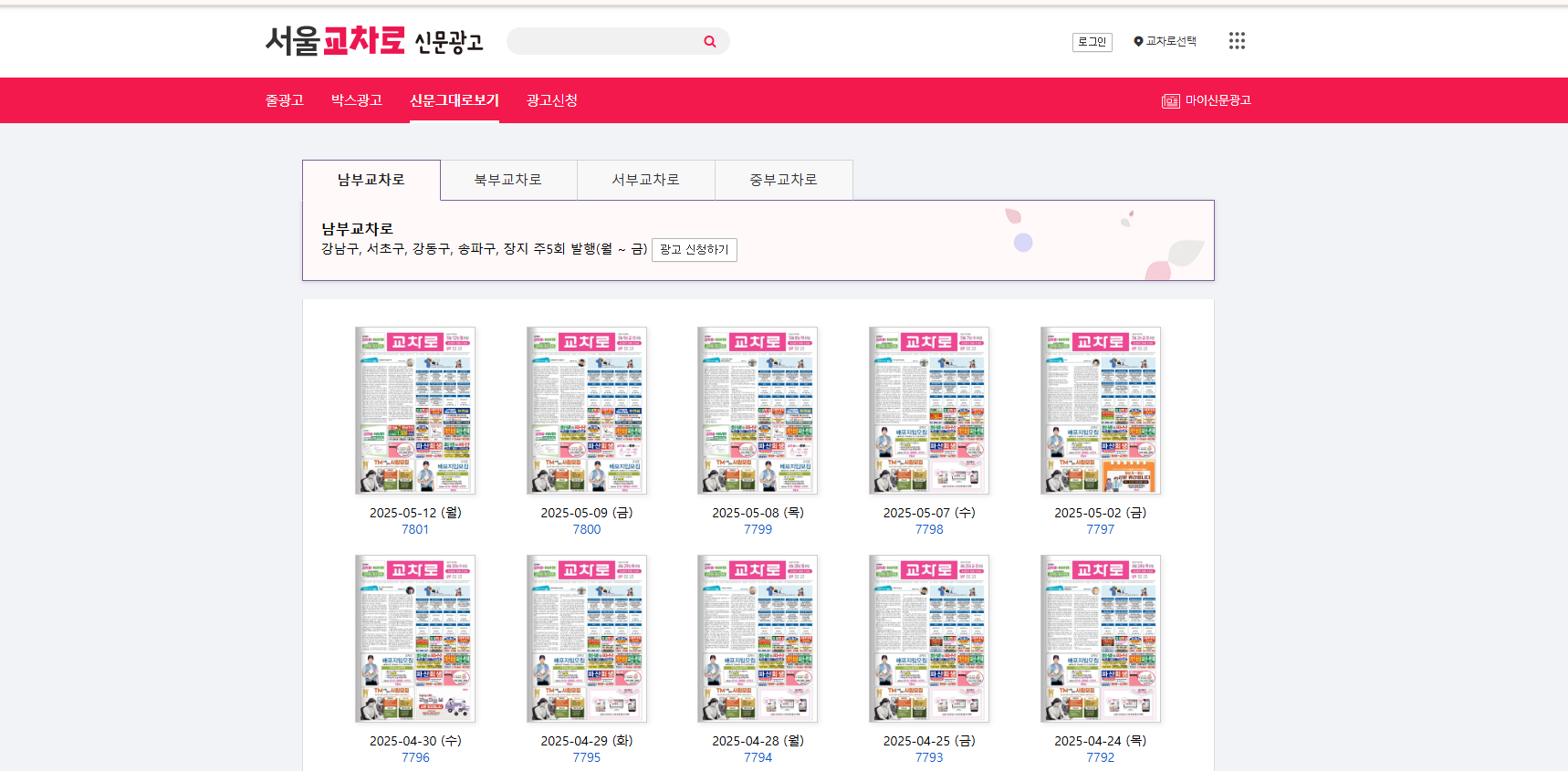
Task: Click issue number 7796 link
Action: click(x=415, y=757)
